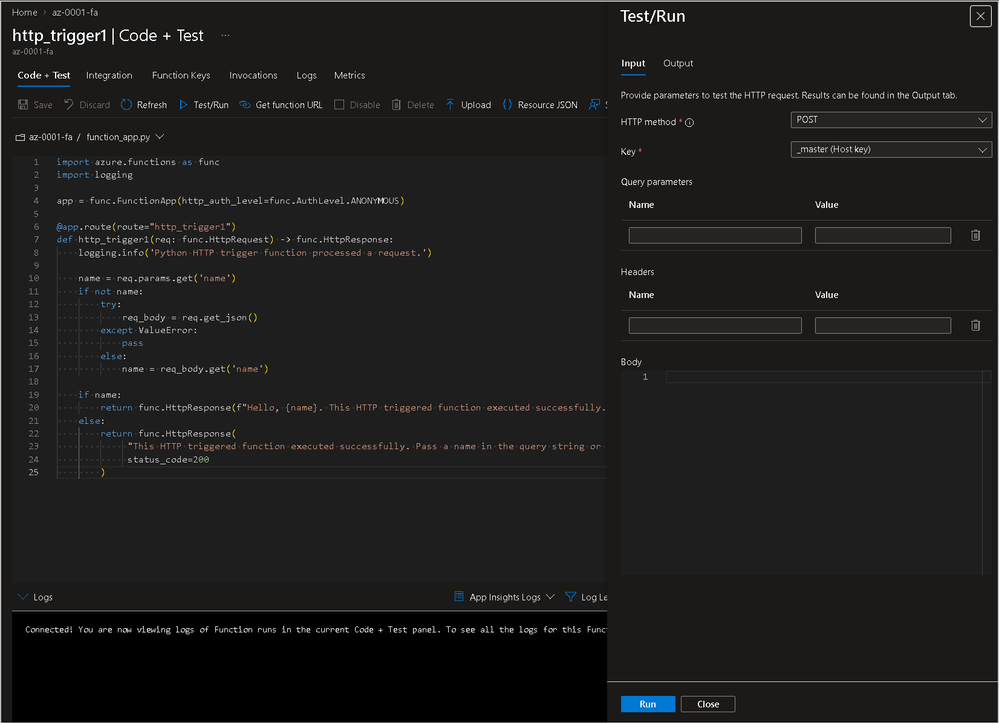This screenshot has height=723, width=999.
Task: Close the Test/Run panel with X
Action: (981, 16)
